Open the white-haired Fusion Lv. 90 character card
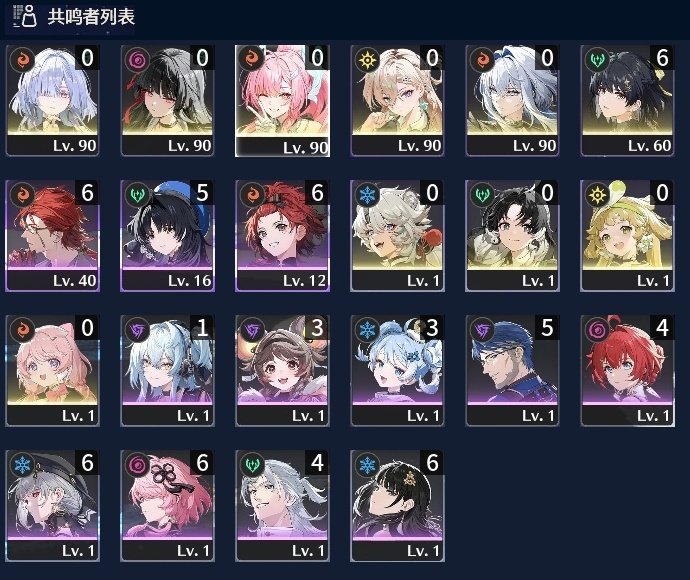The width and height of the screenshot is (690, 580). [x=512, y=101]
